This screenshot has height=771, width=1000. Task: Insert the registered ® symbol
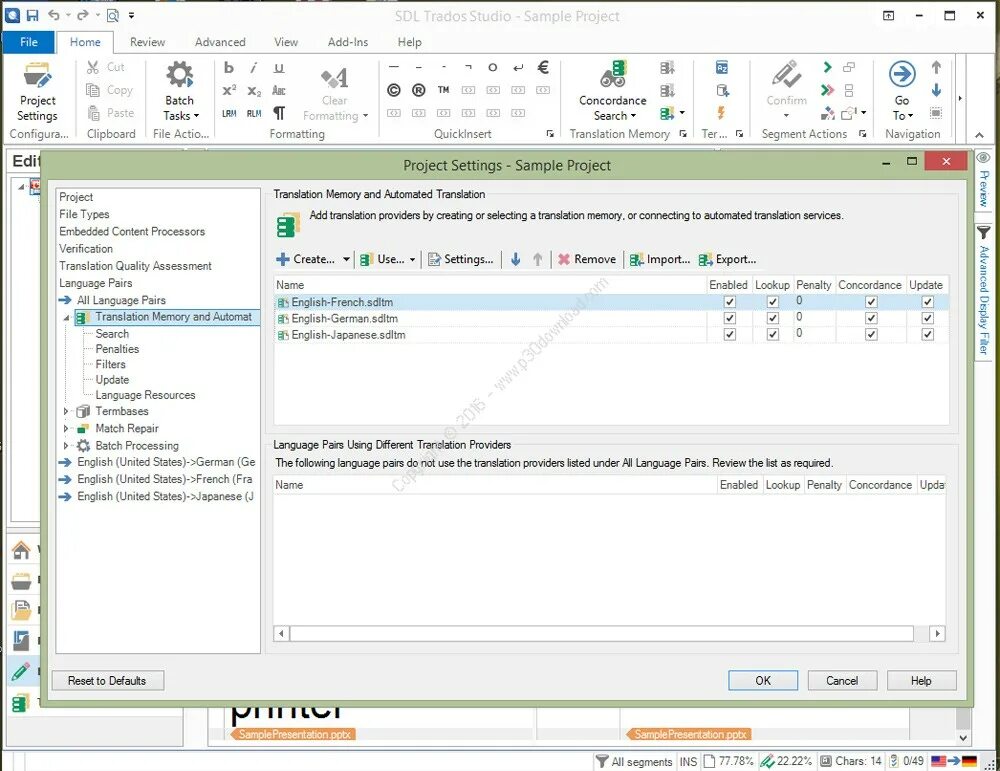tap(418, 90)
